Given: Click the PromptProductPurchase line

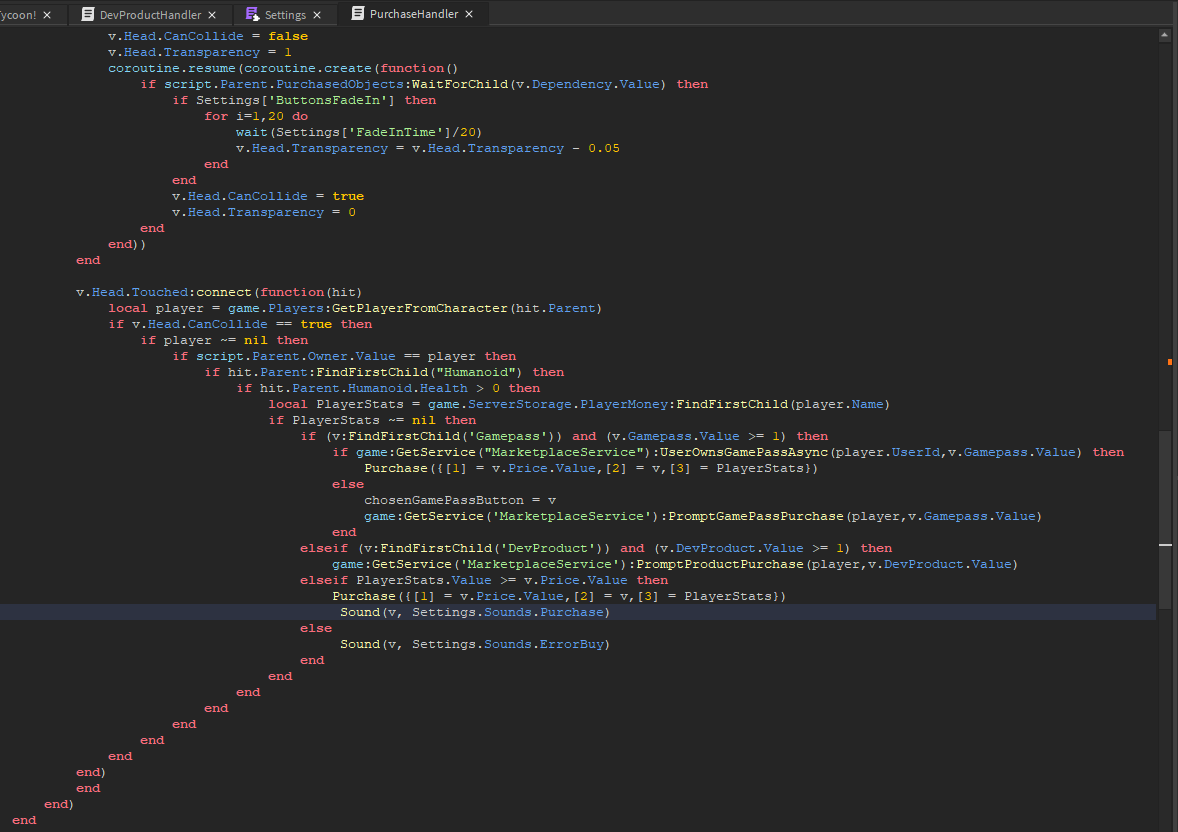Looking at the screenshot, I should coord(675,564).
